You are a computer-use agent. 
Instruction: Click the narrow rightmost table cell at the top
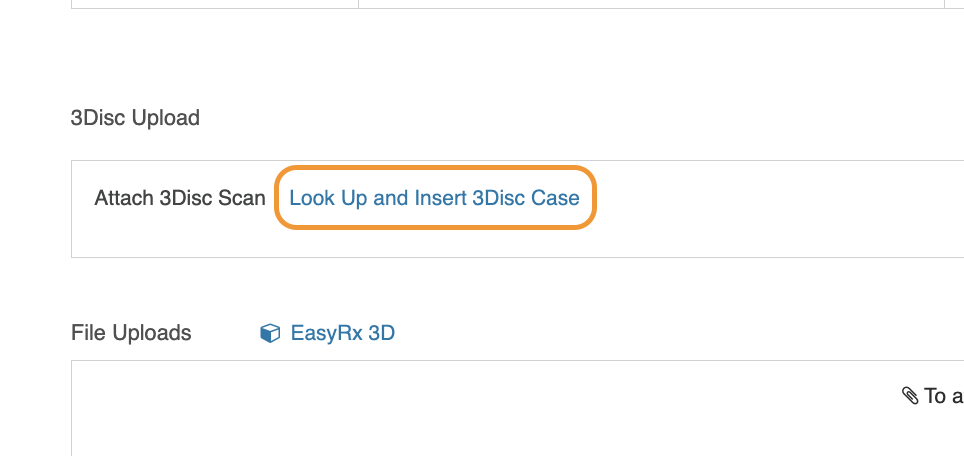[x=954, y=4]
